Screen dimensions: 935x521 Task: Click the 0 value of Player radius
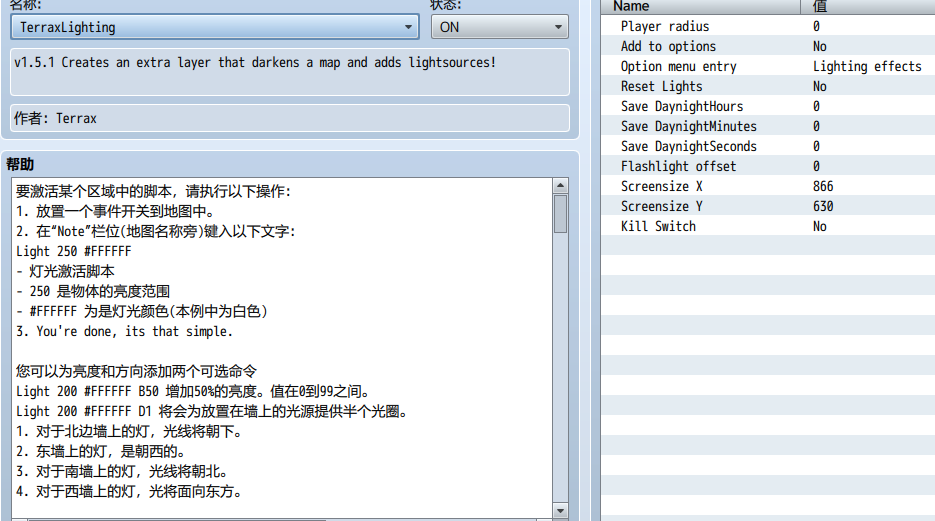(816, 26)
